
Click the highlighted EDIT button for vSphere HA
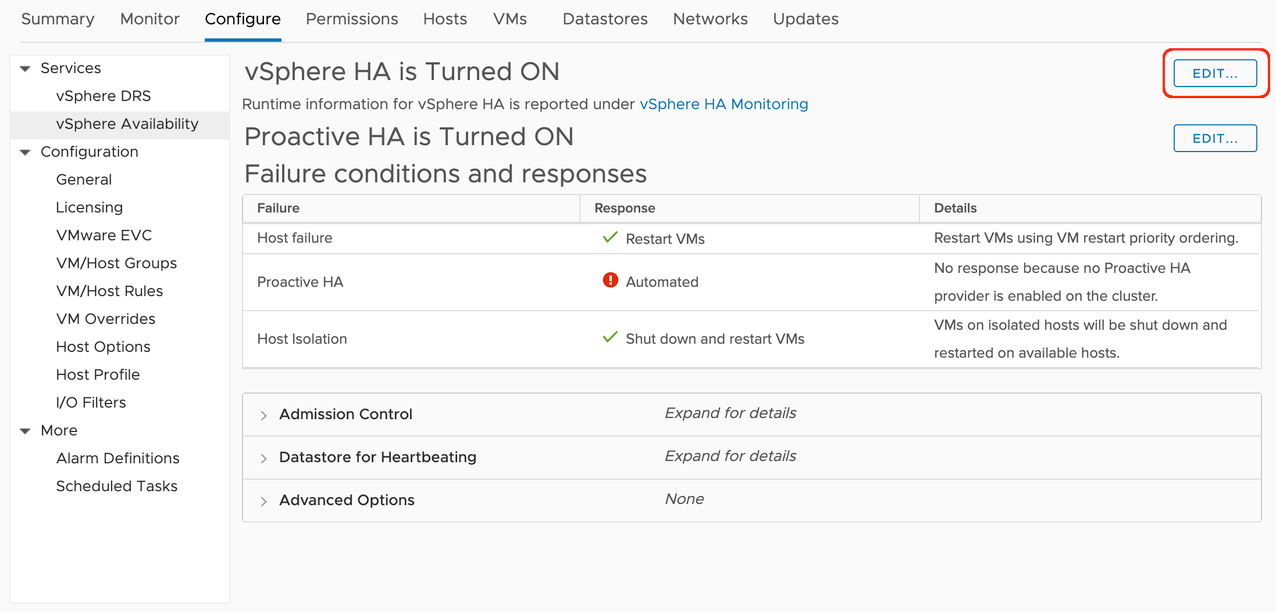1215,72
